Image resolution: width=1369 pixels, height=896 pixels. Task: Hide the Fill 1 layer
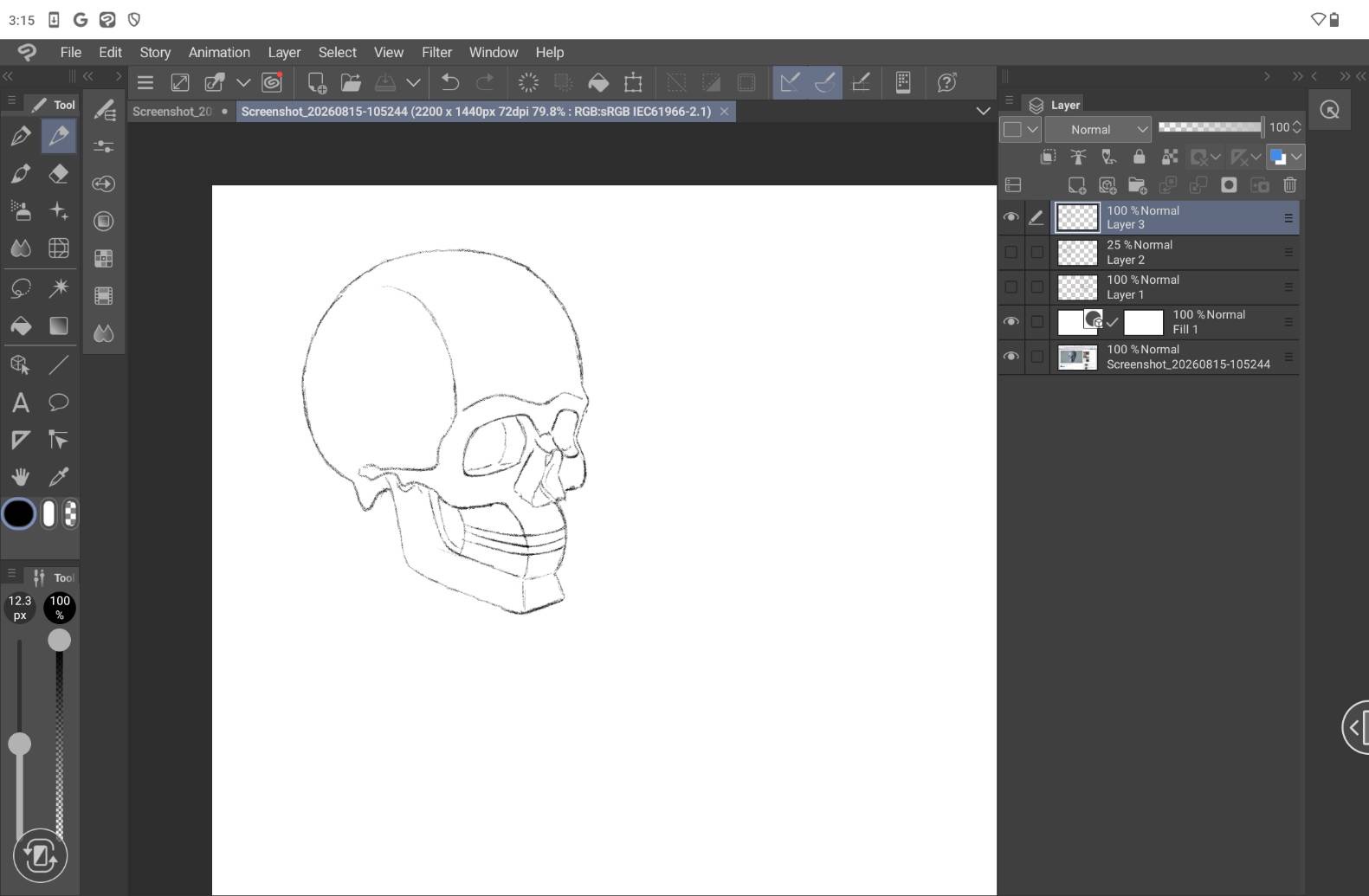pyautogui.click(x=1011, y=321)
